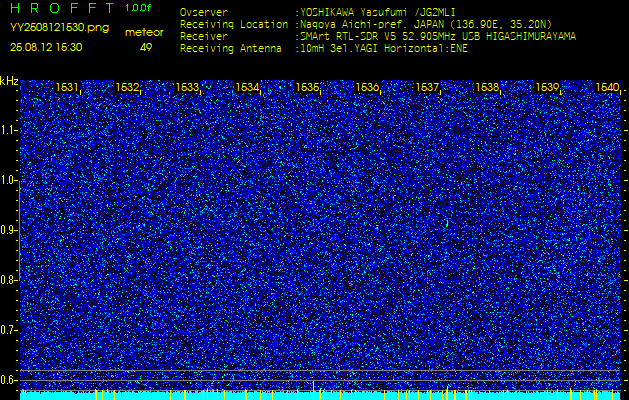Click the meteor label above the count
Screen dimensions: 629x400
click(144, 33)
